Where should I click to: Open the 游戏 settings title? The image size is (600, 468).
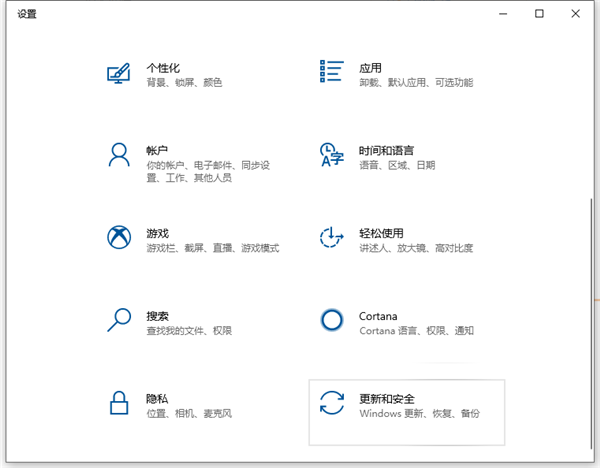(x=157, y=232)
